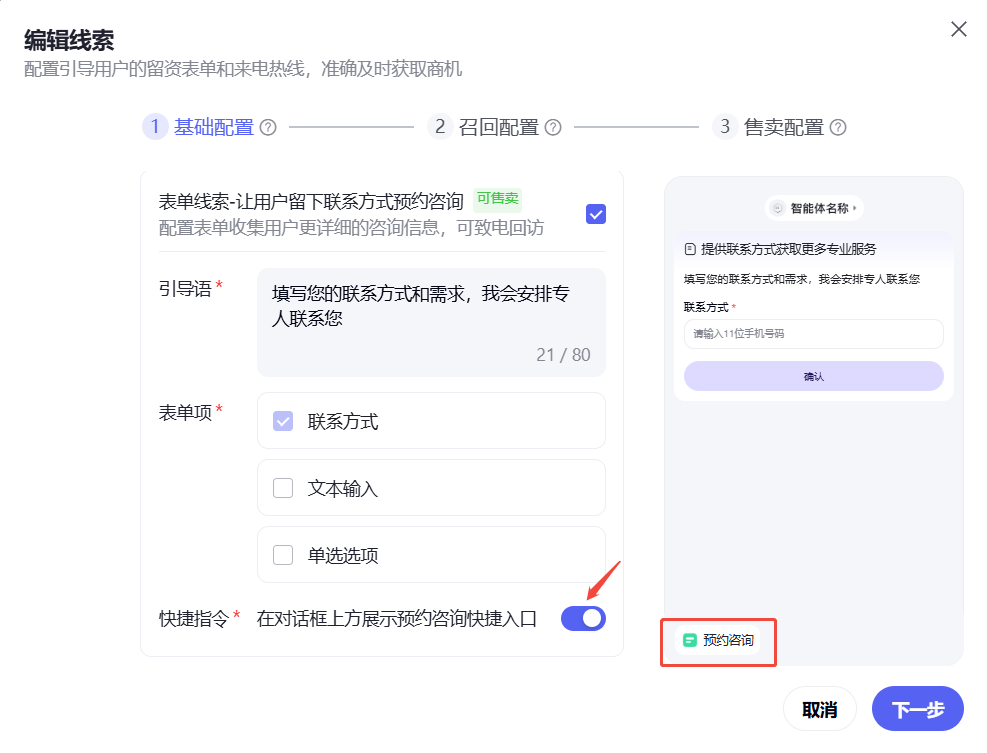The image size is (987, 753).
Task: Click the 下一步 button
Action: click(917, 708)
